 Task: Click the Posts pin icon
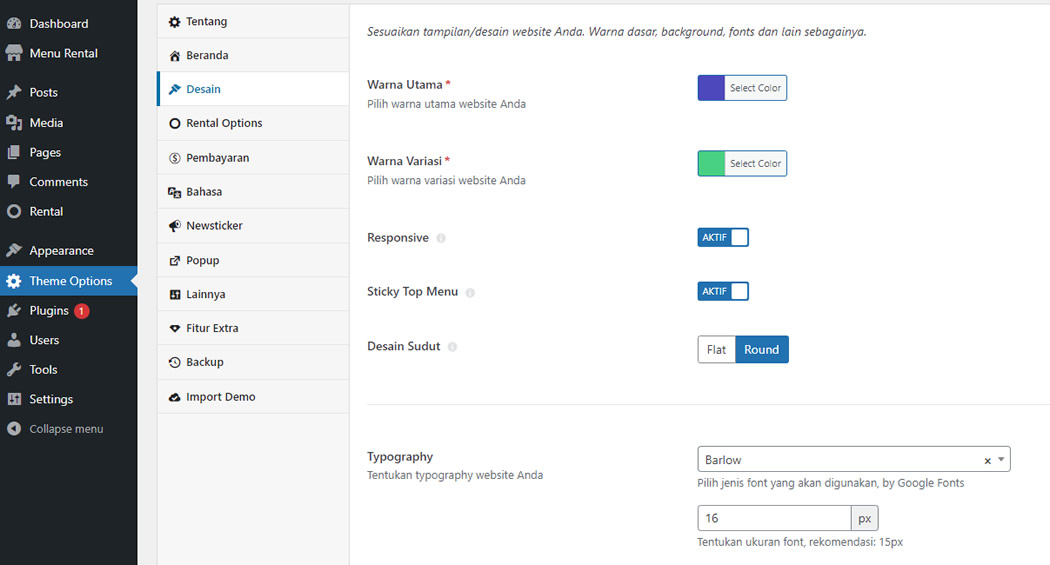(x=14, y=92)
